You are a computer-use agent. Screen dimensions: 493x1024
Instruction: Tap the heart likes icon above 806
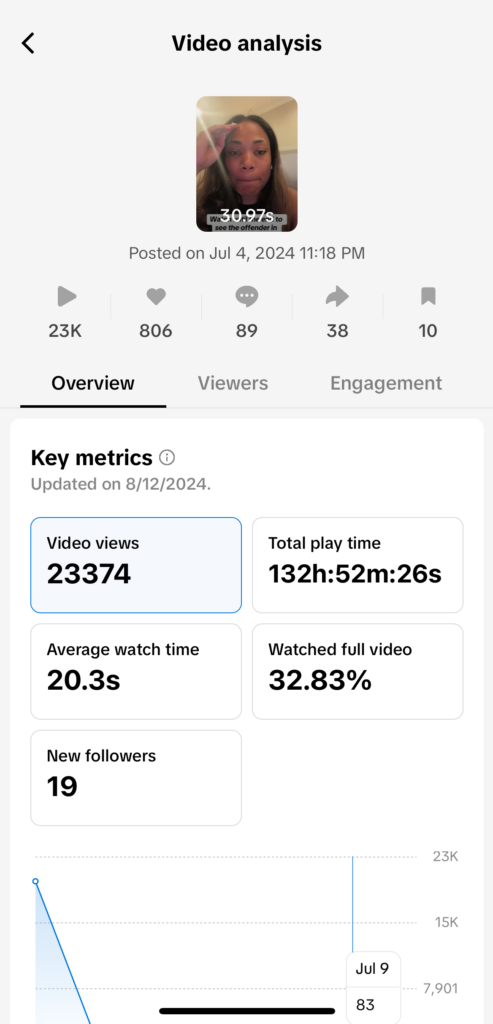point(155,296)
